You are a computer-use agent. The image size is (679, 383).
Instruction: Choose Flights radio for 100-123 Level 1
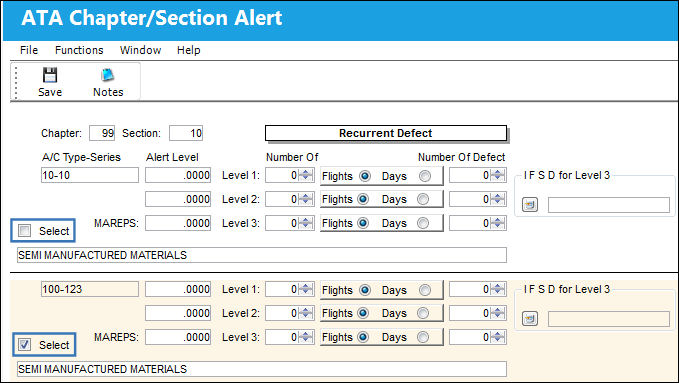[365, 290]
